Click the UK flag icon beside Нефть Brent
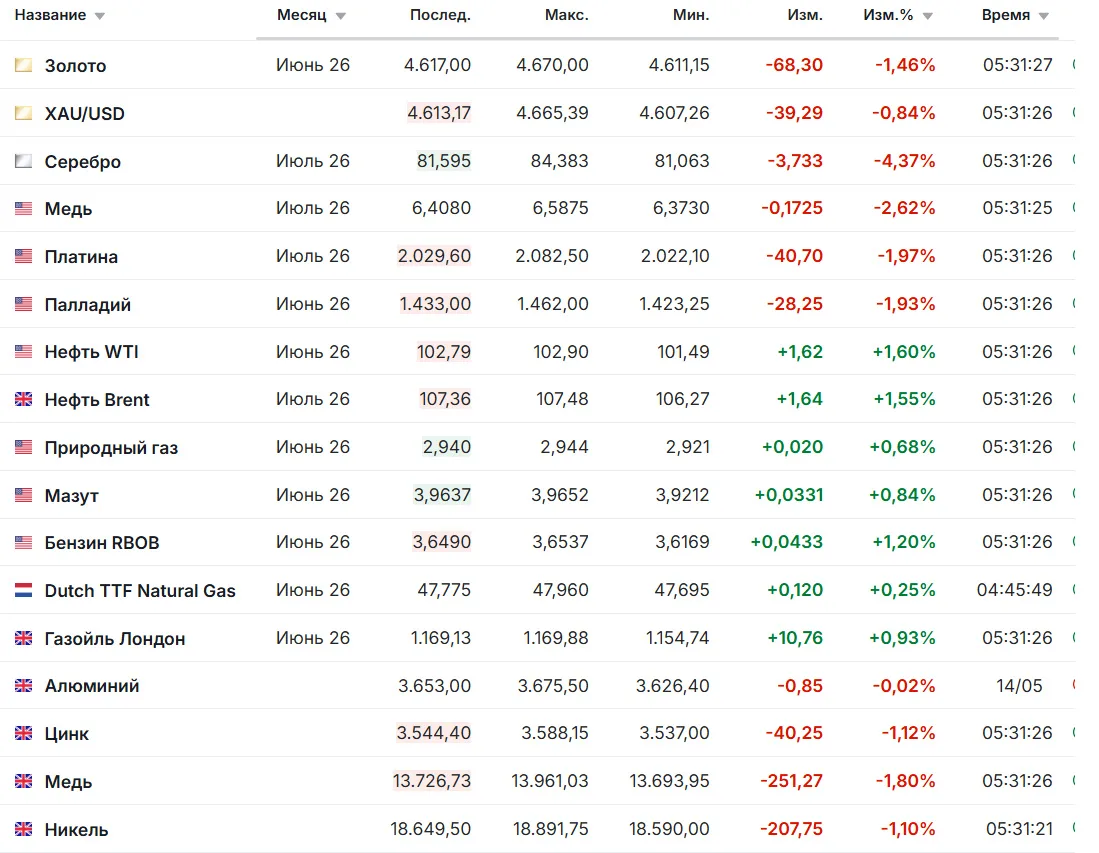This screenshot has height=853, width=1099. pos(23,400)
